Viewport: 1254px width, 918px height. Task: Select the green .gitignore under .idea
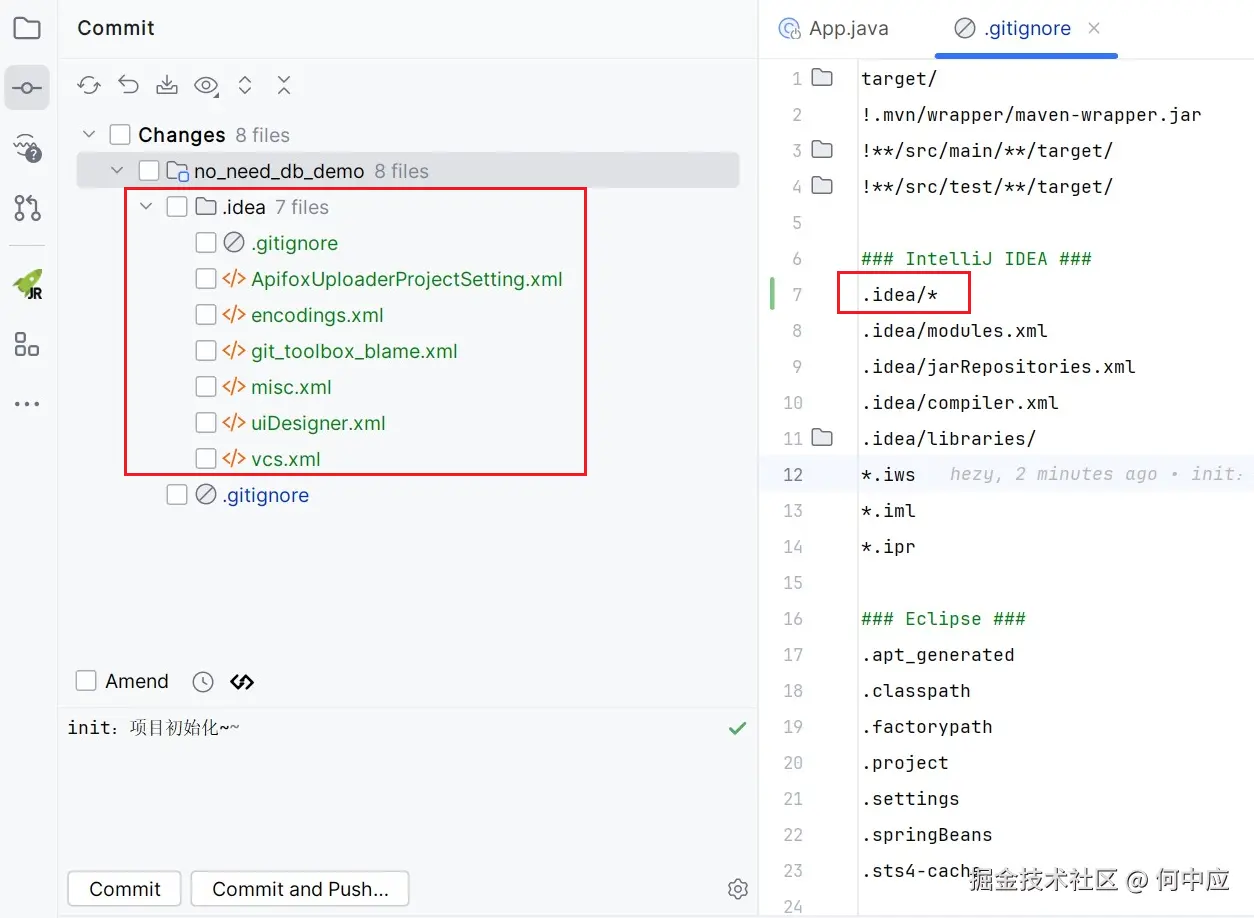[294, 243]
